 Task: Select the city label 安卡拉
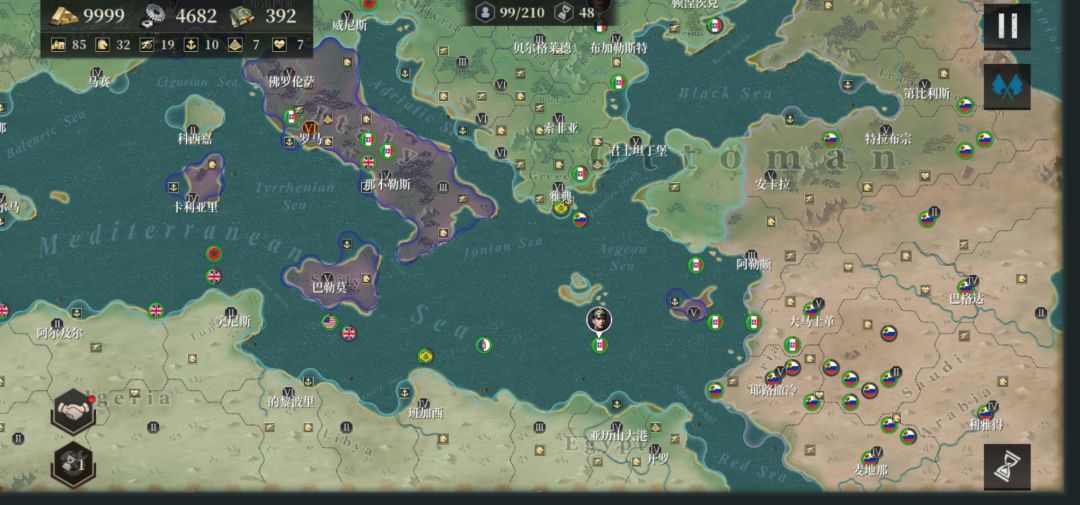click(x=773, y=185)
